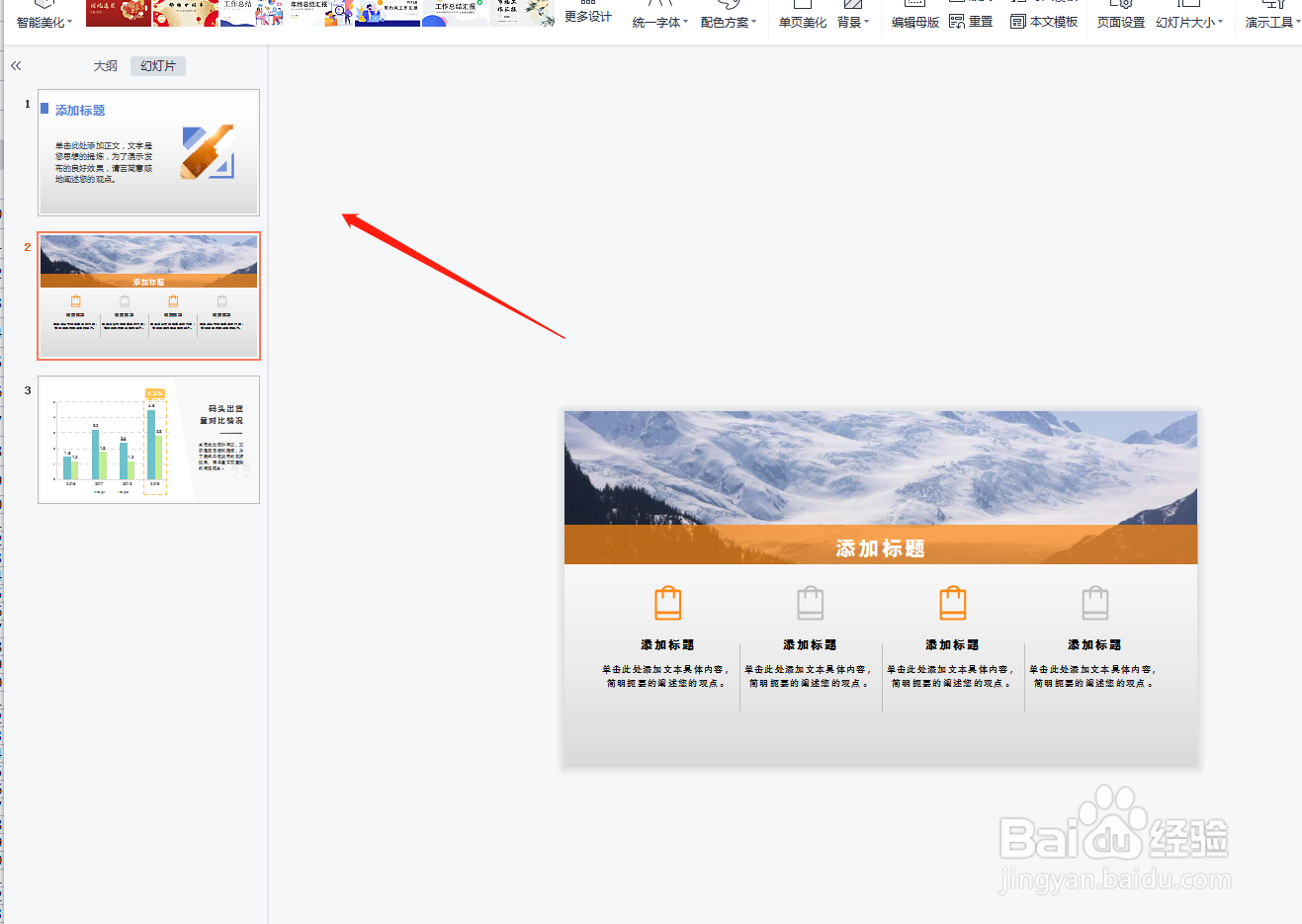Viewport: 1302px width, 924px height.
Task: Click the first orange shopping bag icon
Action: click(668, 602)
